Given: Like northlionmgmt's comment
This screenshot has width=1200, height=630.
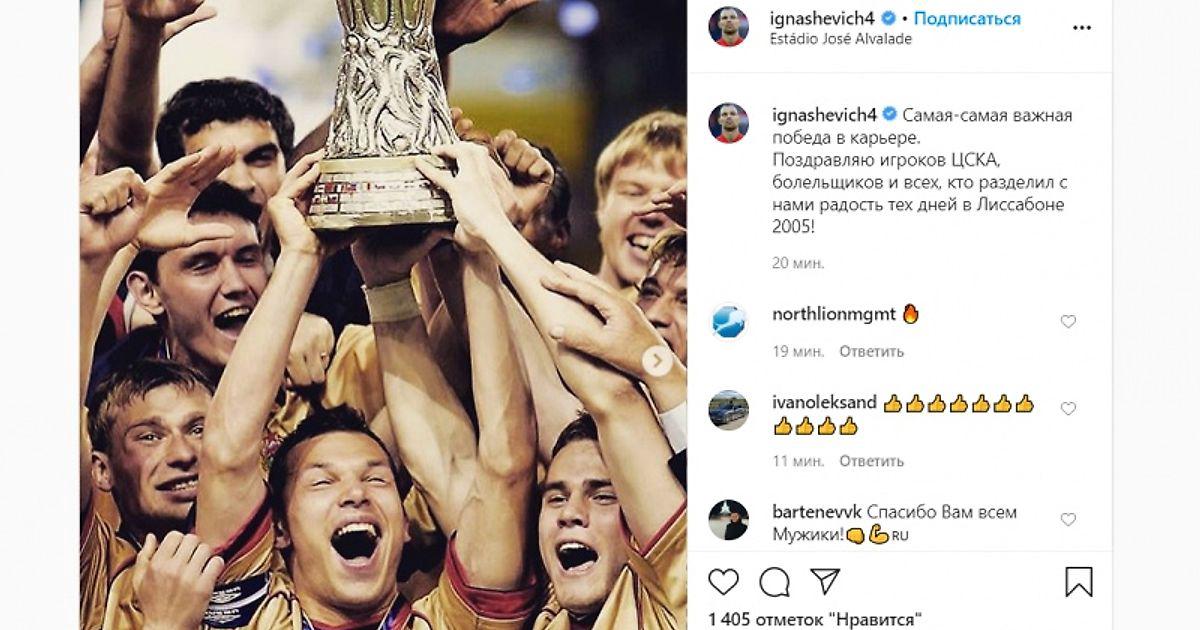Looking at the screenshot, I should coord(1068,322).
